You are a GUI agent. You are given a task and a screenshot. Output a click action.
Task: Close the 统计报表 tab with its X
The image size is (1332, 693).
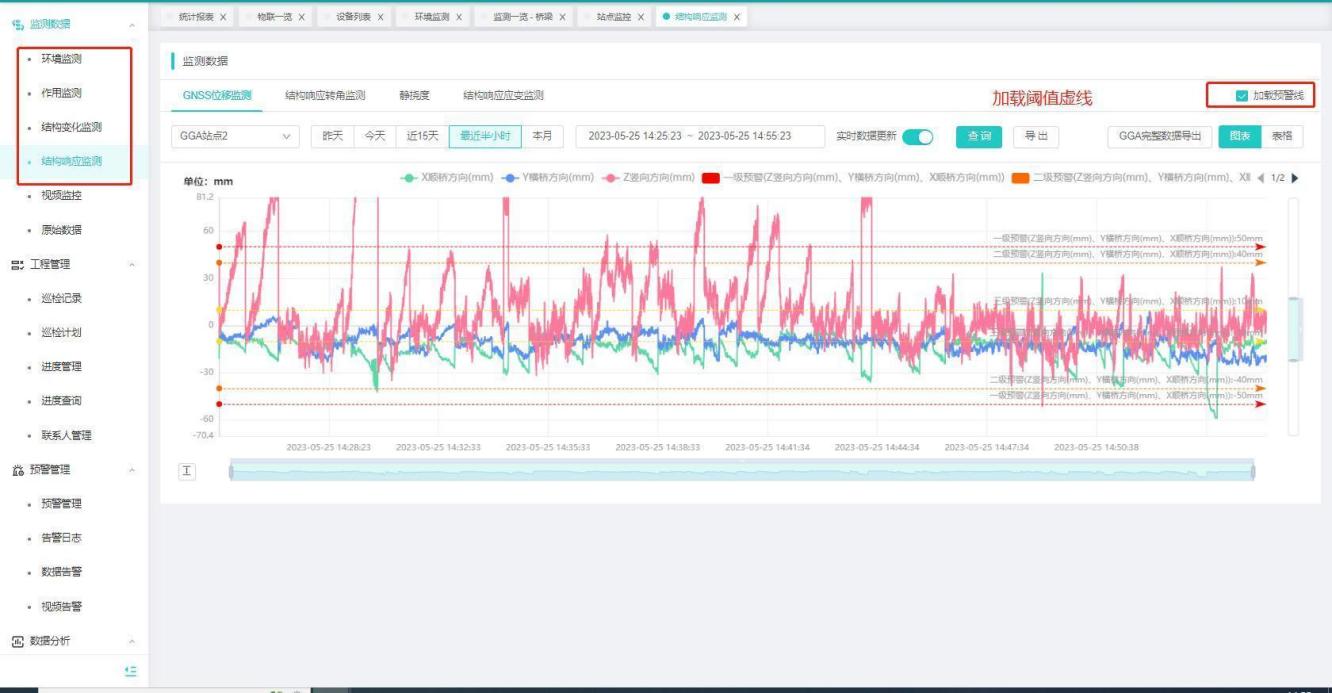point(222,17)
